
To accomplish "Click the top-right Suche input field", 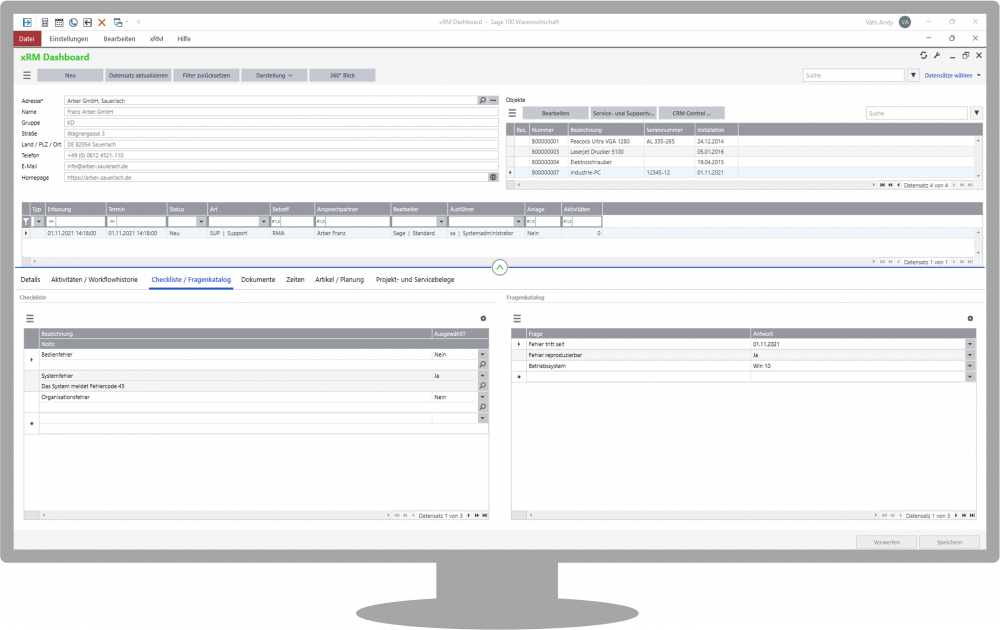I will 853,75.
